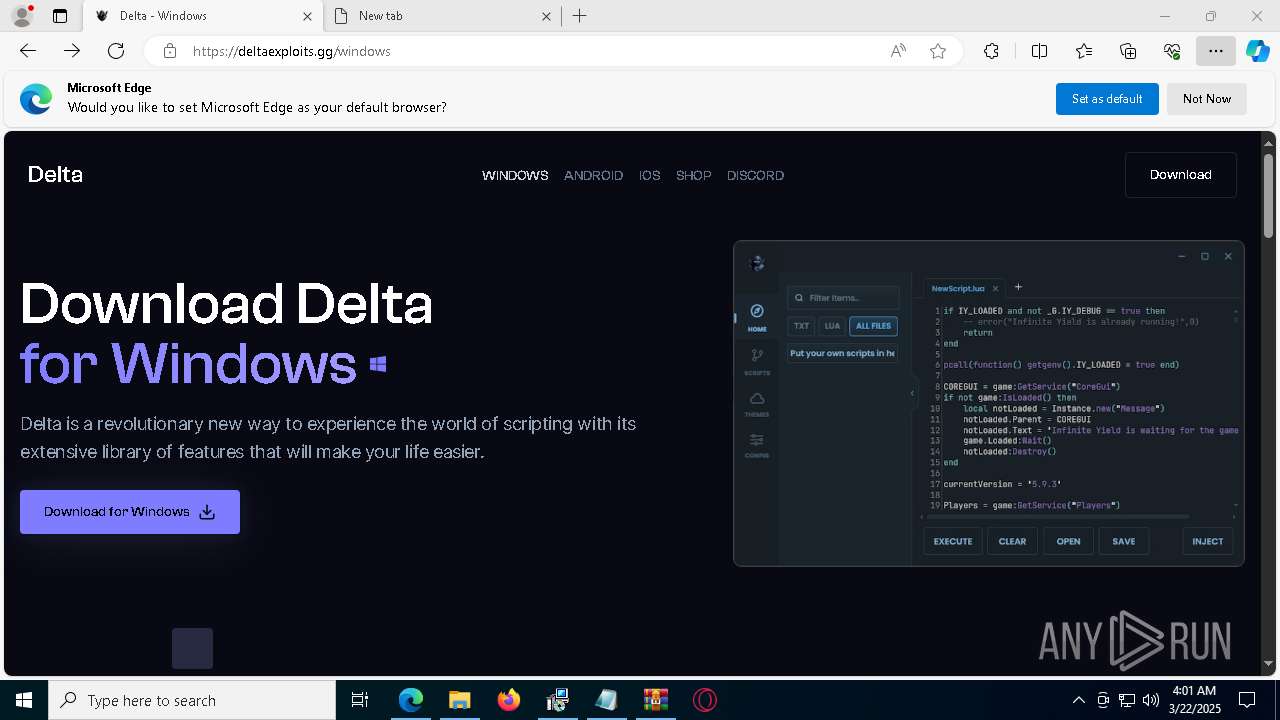The height and width of the screenshot is (720, 1280).
Task: Open the network tray icon
Action: pyautogui.click(x=1126, y=700)
